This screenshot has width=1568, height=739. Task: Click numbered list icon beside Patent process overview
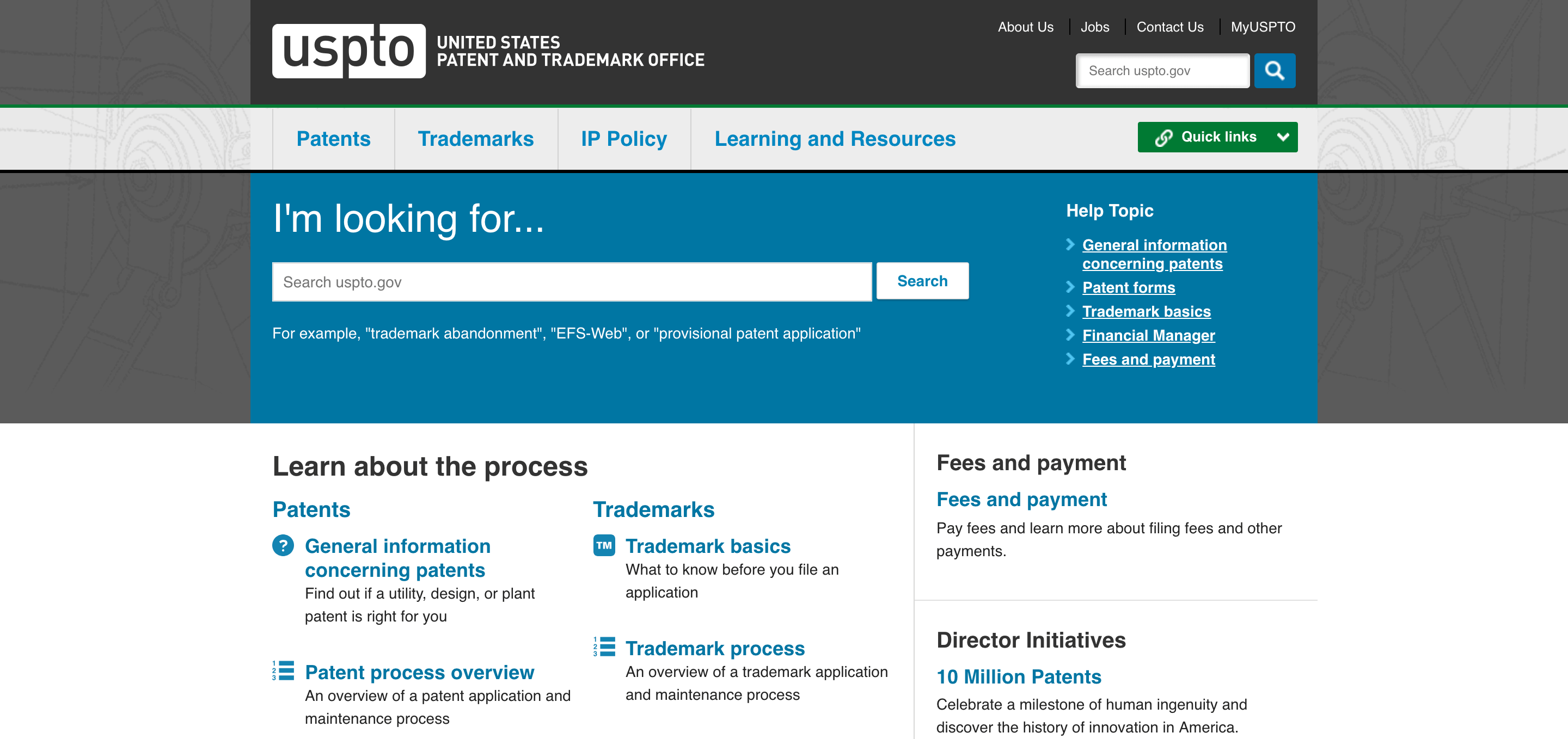coord(283,670)
